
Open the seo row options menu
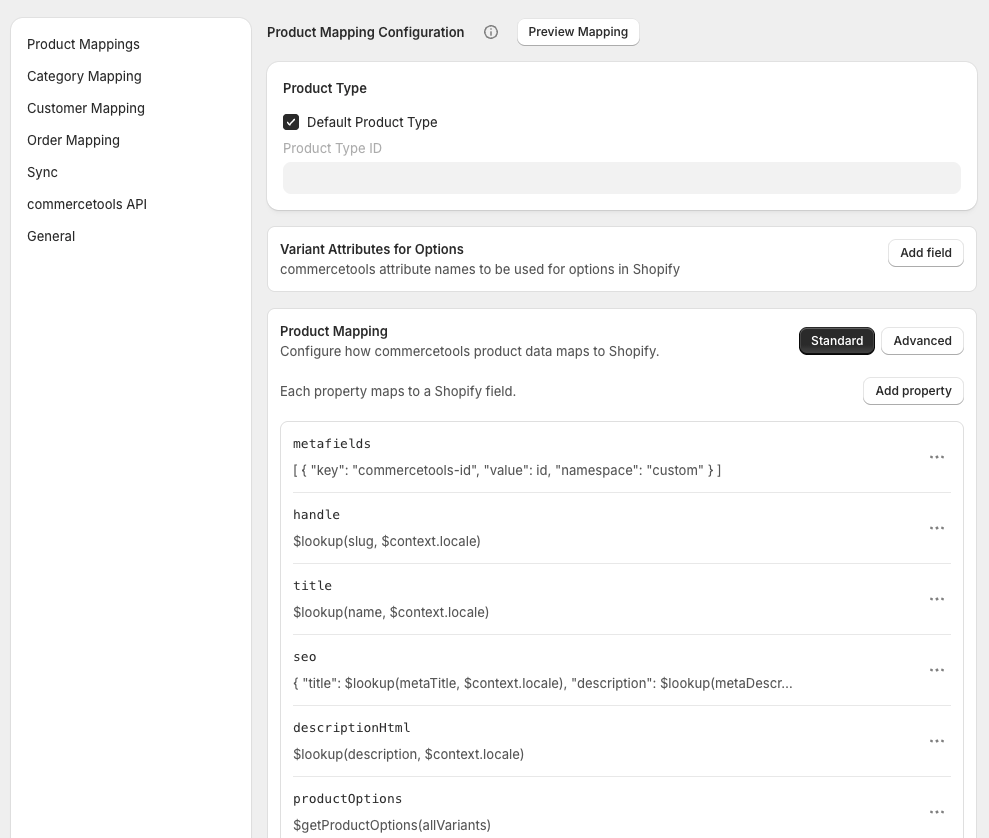pos(937,670)
